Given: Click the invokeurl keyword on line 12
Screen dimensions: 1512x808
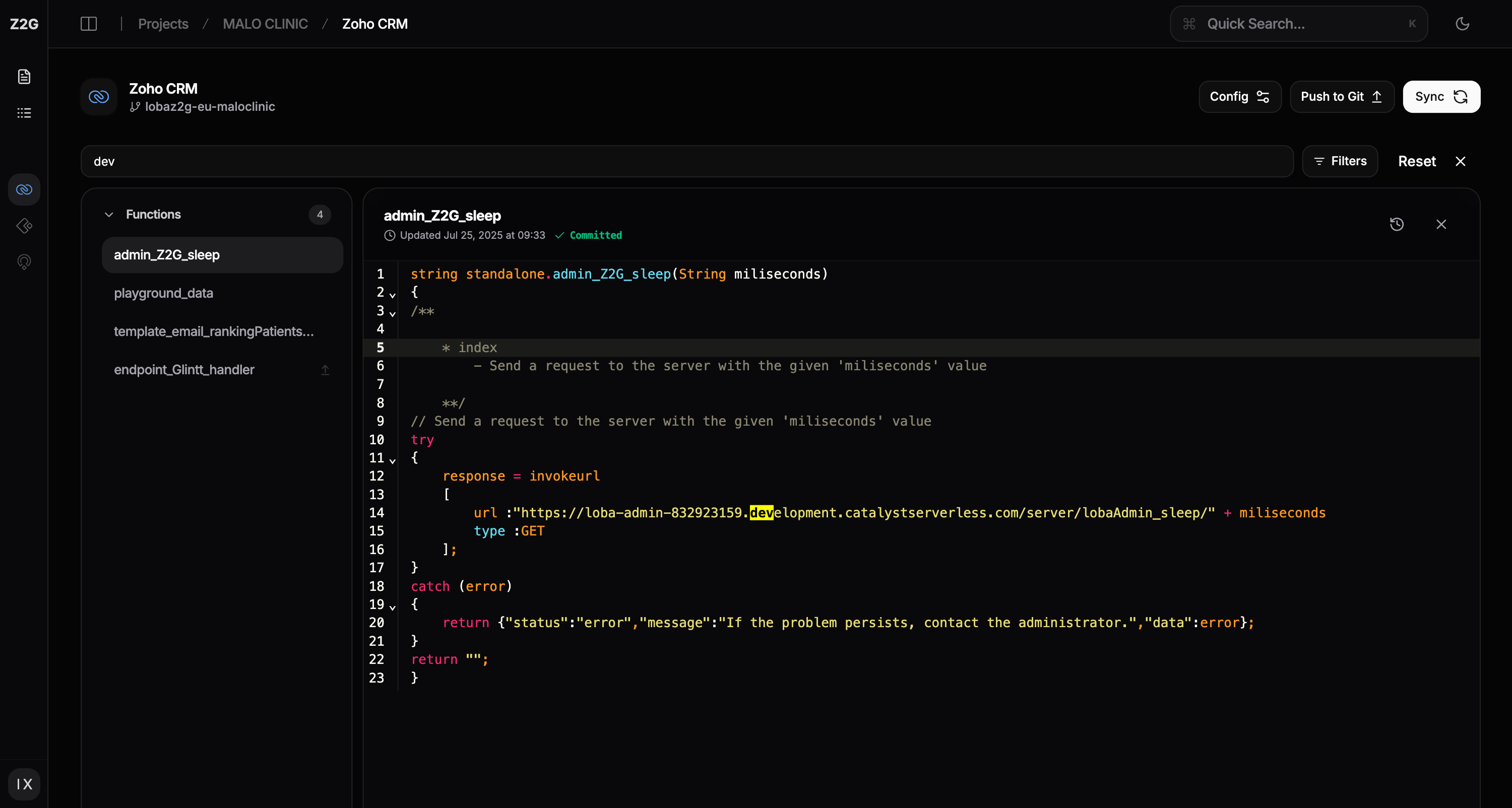Looking at the screenshot, I should click(x=564, y=476).
